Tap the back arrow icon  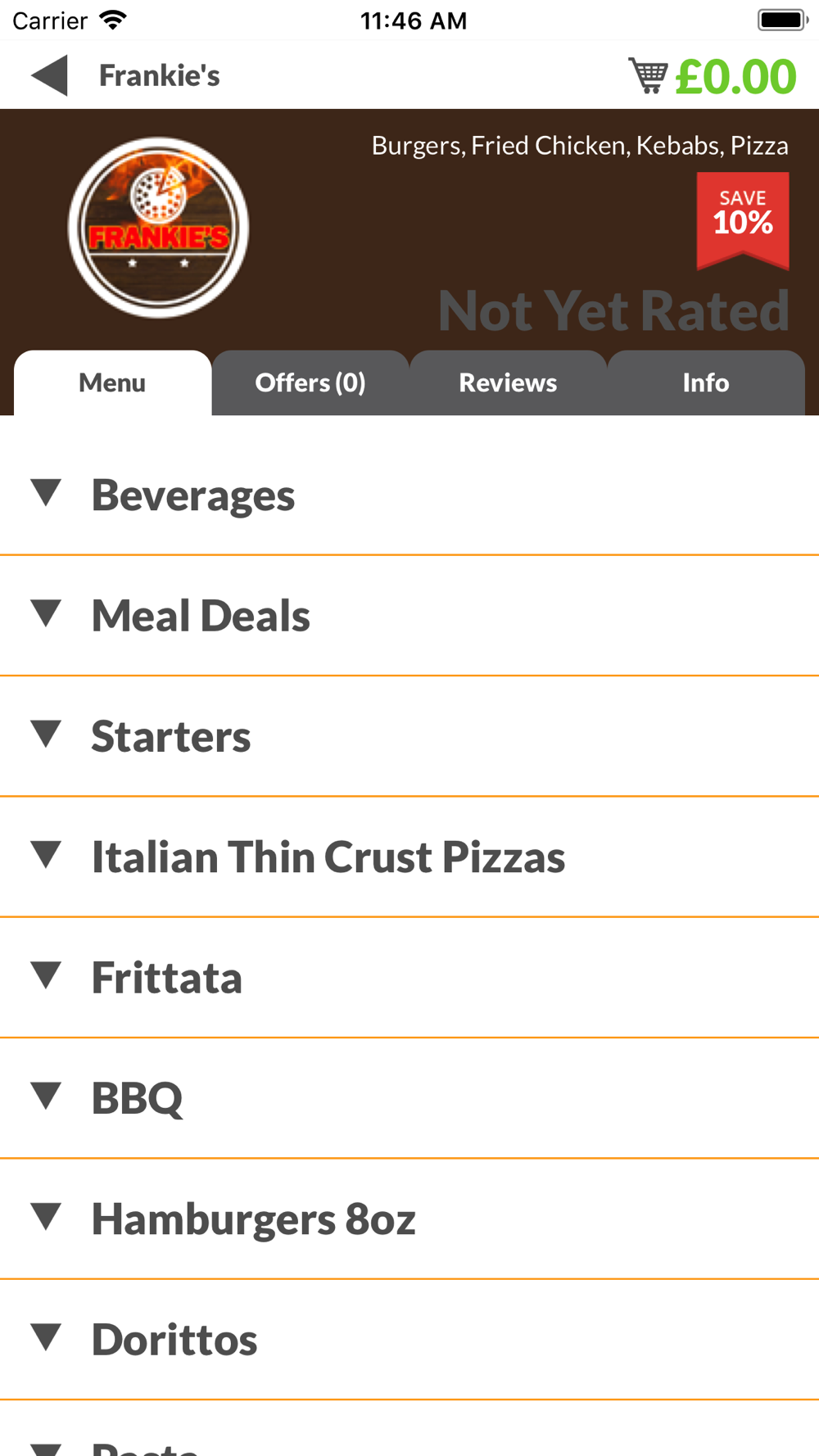pyautogui.click(x=49, y=75)
